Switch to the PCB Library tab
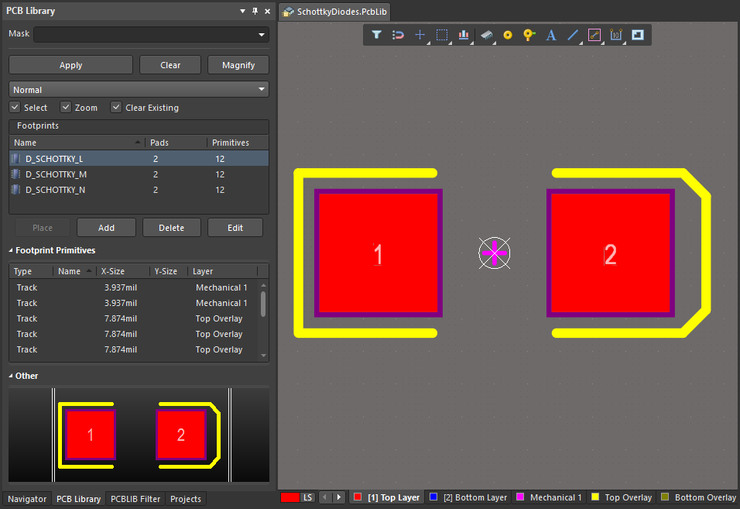 click(x=78, y=499)
